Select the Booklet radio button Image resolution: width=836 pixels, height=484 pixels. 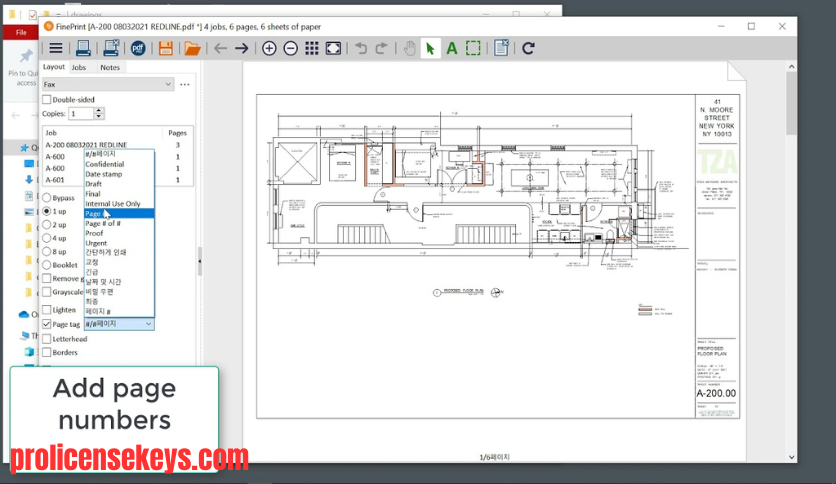[x=47, y=264]
